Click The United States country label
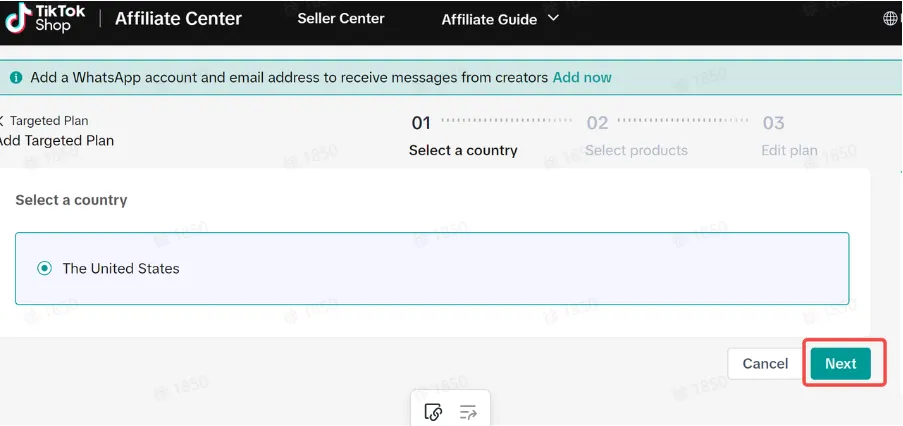 tap(121, 268)
